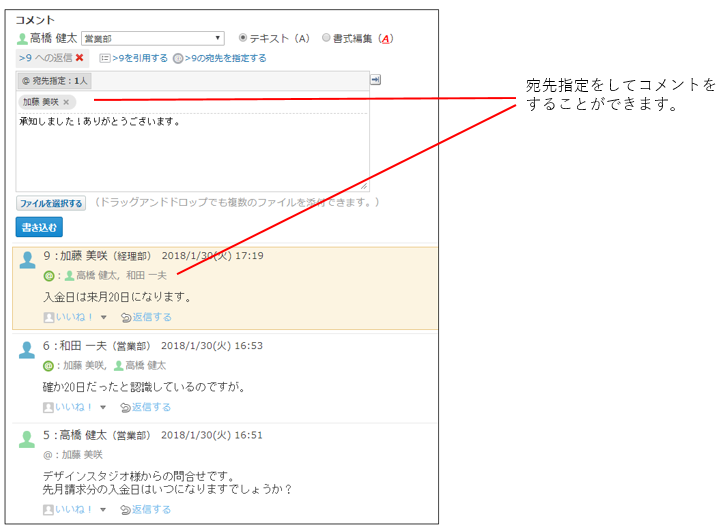Click the avatar of comment 5 高橋 健太
Viewport: 718px width, 532px height.
click(27, 439)
